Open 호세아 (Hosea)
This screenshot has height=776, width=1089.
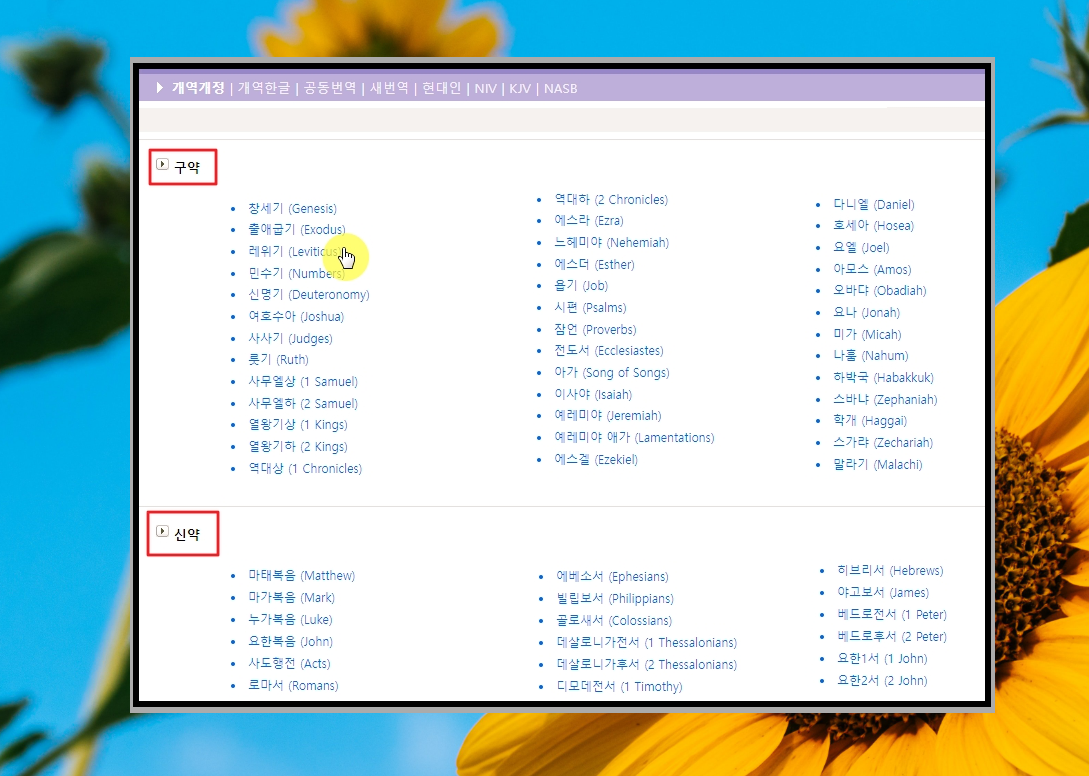[874, 225]
